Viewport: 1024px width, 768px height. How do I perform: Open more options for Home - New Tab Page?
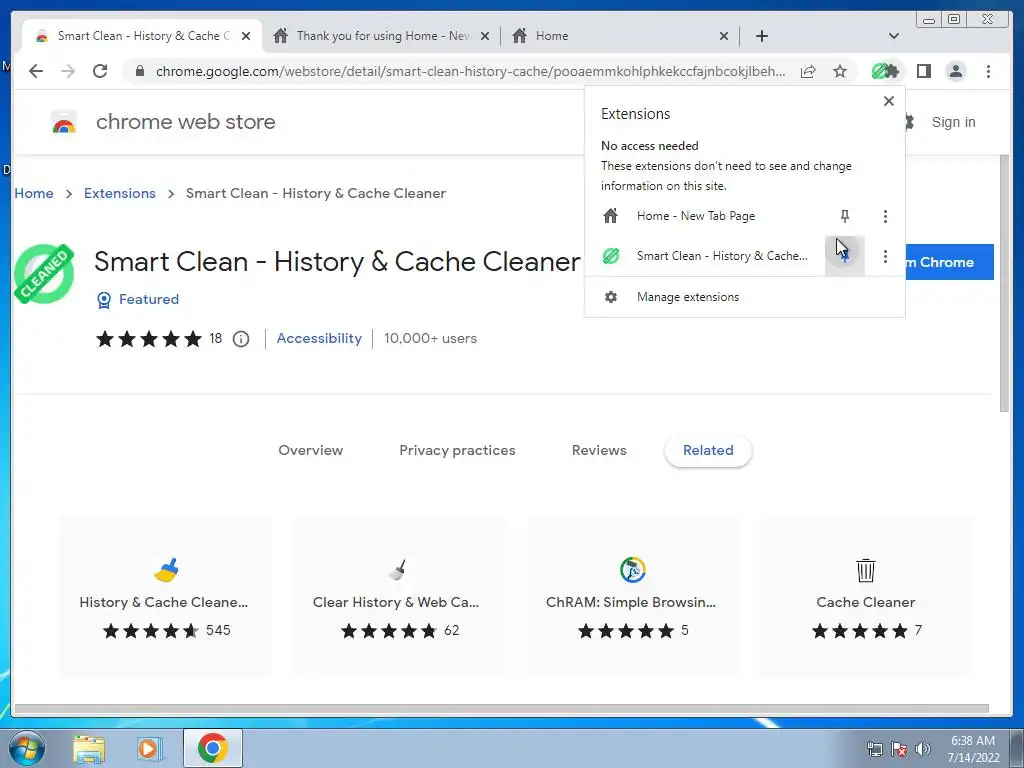tap(885, 216)
